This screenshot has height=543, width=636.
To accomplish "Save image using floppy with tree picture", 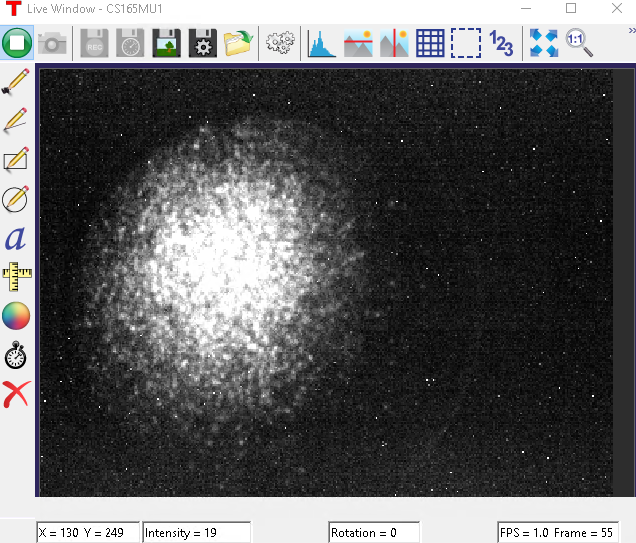I will coord(166,43).
